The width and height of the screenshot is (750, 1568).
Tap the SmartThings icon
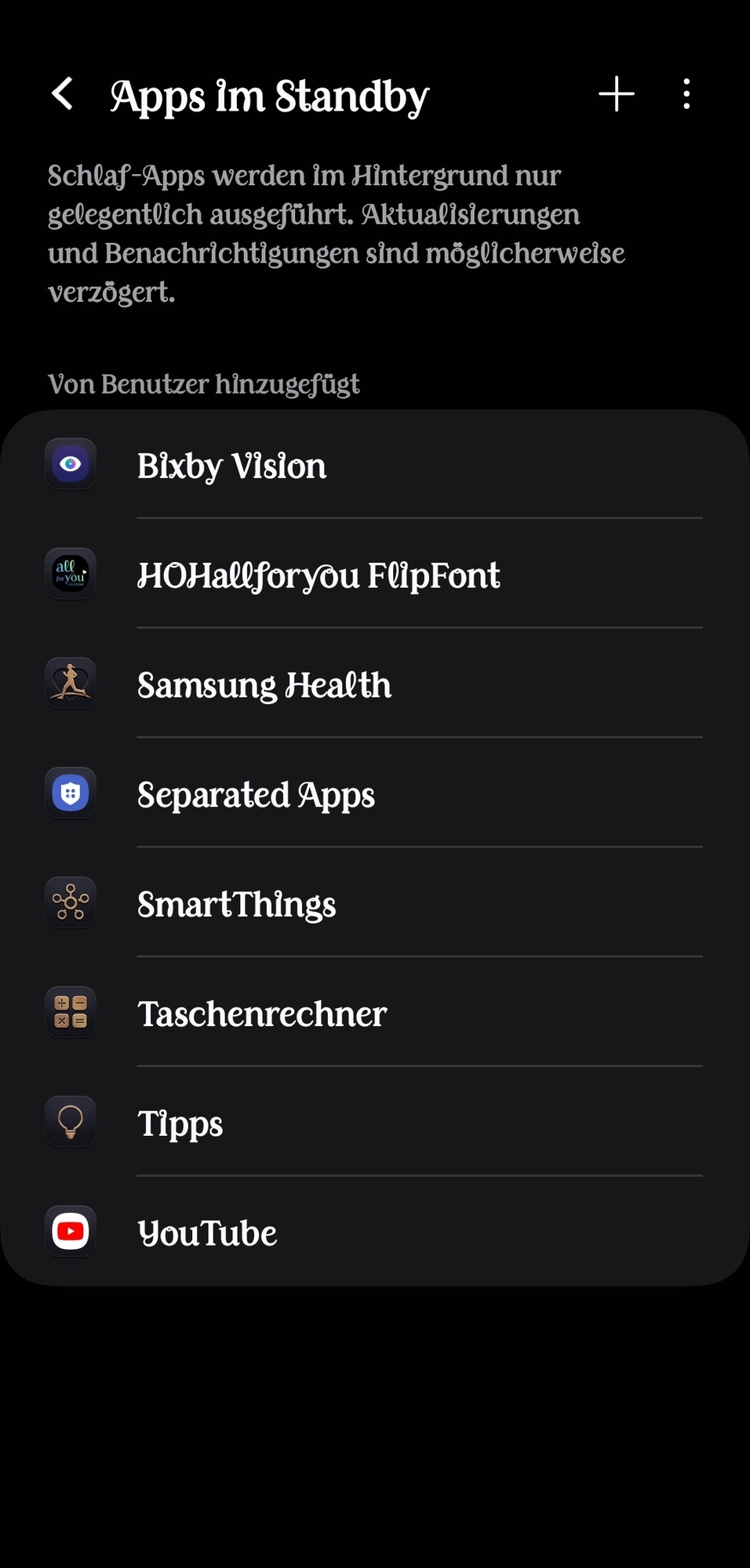(71, 903)
